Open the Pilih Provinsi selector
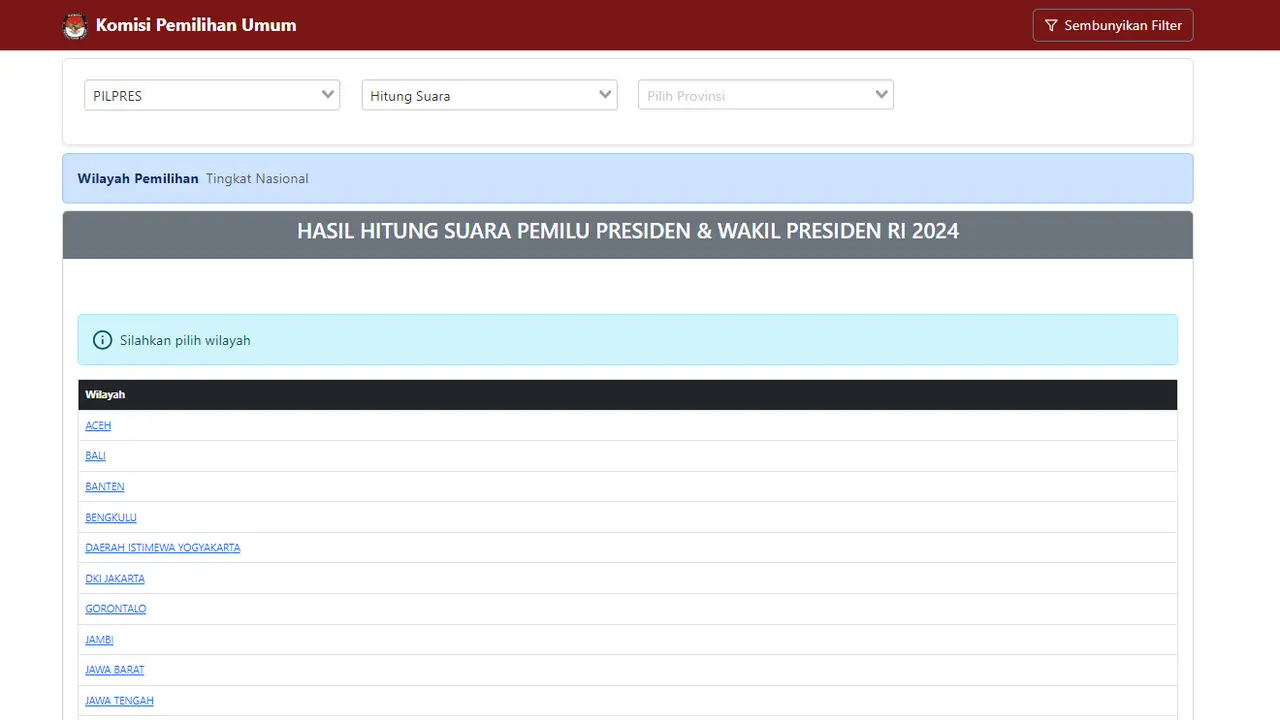The height and width of the screenshot is (720, 1280). 765,94
